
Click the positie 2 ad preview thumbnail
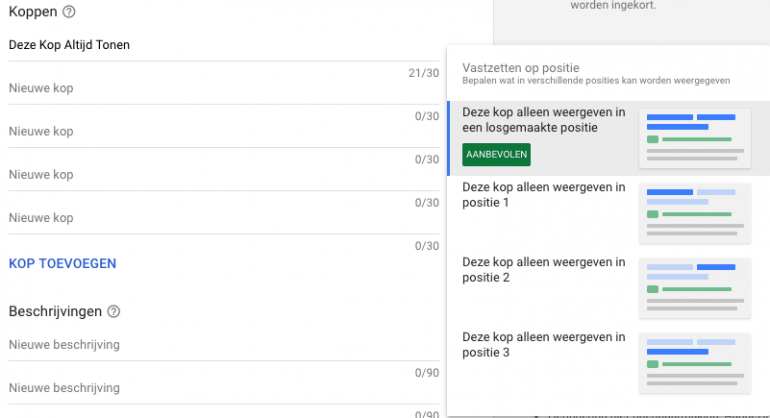[695, 288]
